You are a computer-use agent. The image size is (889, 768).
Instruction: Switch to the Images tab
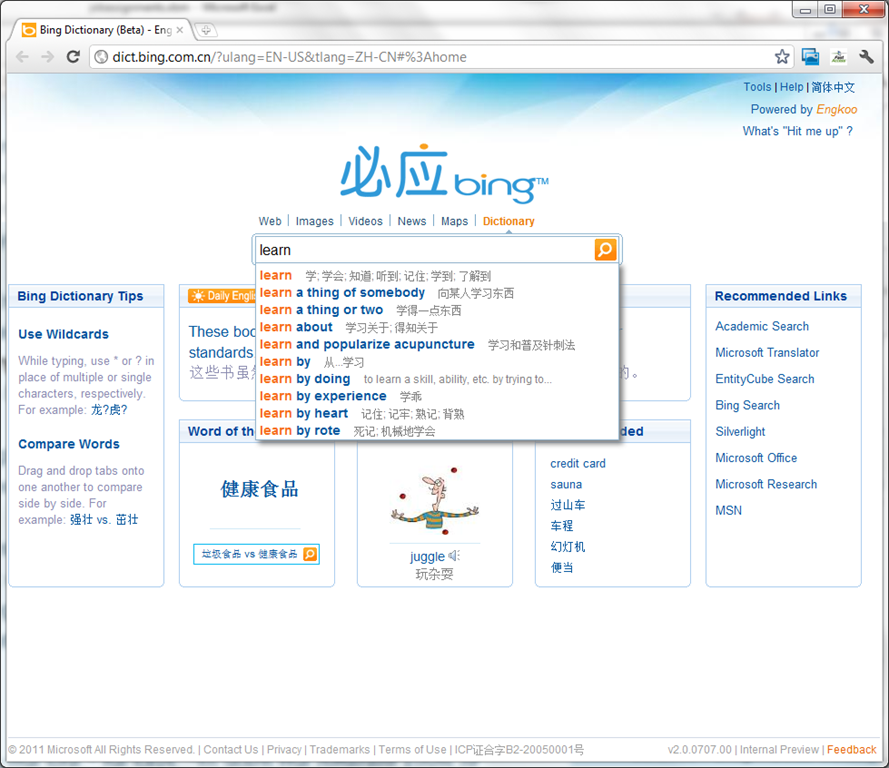coord(314,221)
